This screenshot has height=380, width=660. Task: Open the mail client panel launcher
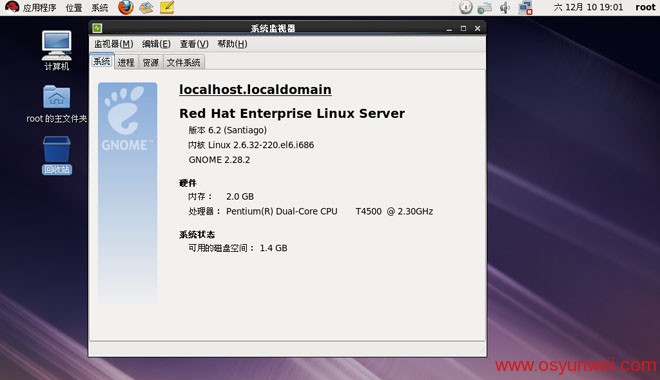click(146, 7)
